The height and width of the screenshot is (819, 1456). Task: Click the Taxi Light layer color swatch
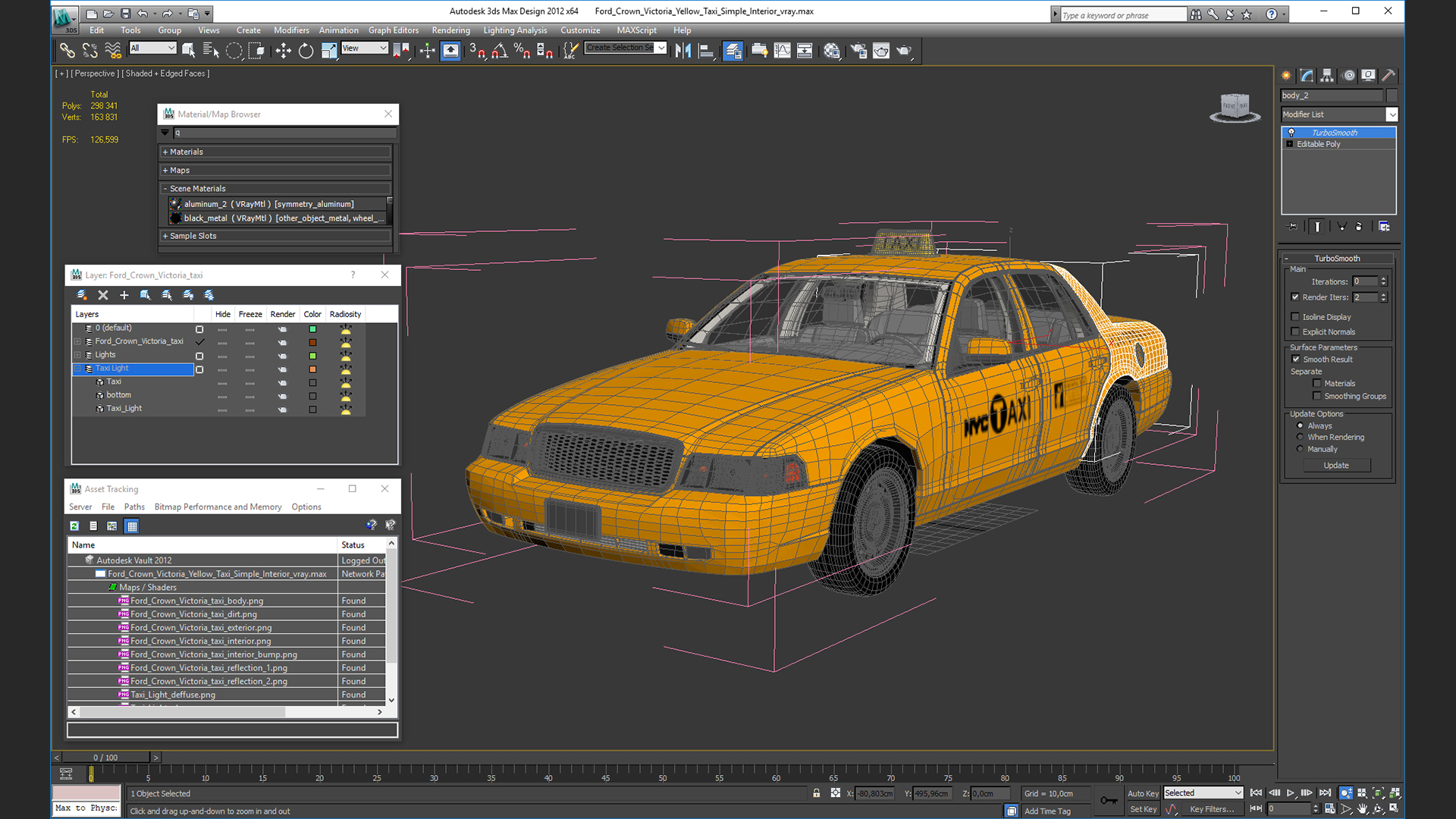pos(312,369)
